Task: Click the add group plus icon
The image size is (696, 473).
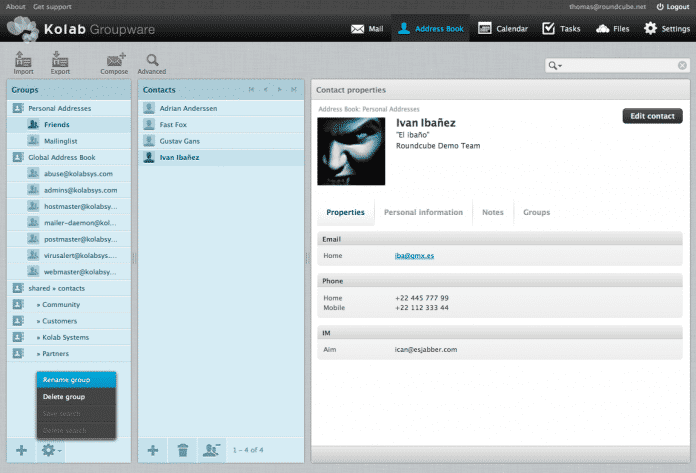Action: pyautogui.click(x=21, y=451)
